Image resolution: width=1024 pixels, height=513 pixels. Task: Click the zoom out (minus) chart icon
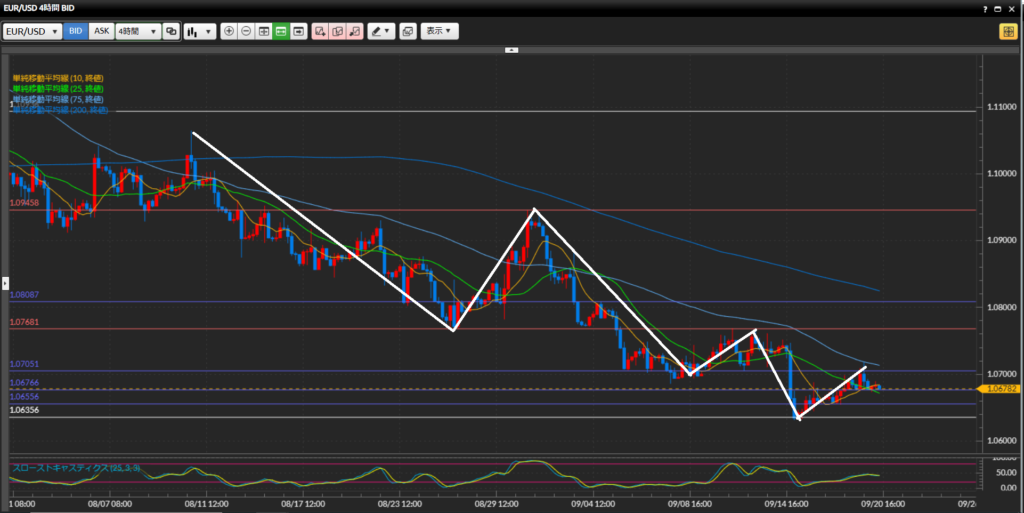[x=247, y=31]
